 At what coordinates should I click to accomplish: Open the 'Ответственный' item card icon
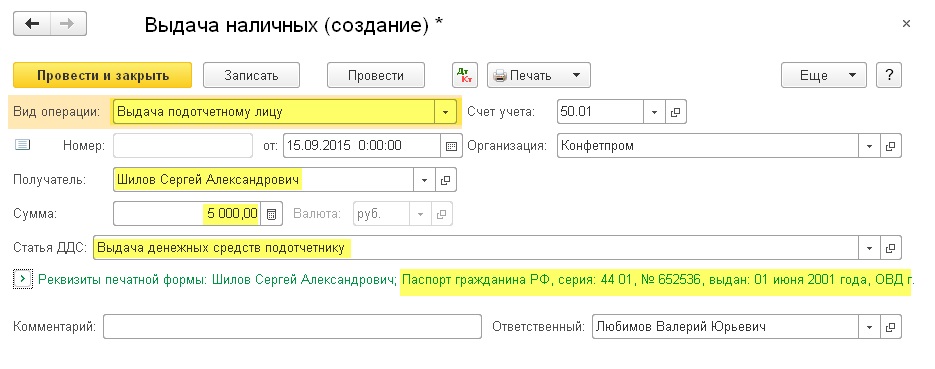coord(890,327)
